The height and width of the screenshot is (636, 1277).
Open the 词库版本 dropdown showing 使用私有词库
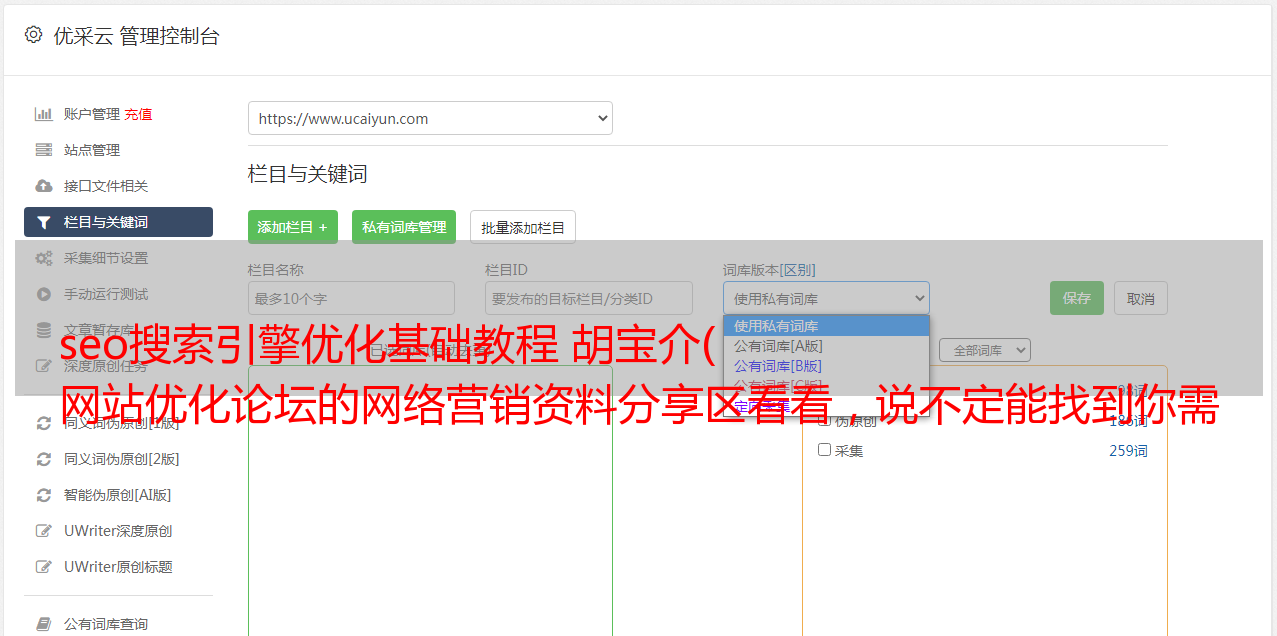point(826,298)
